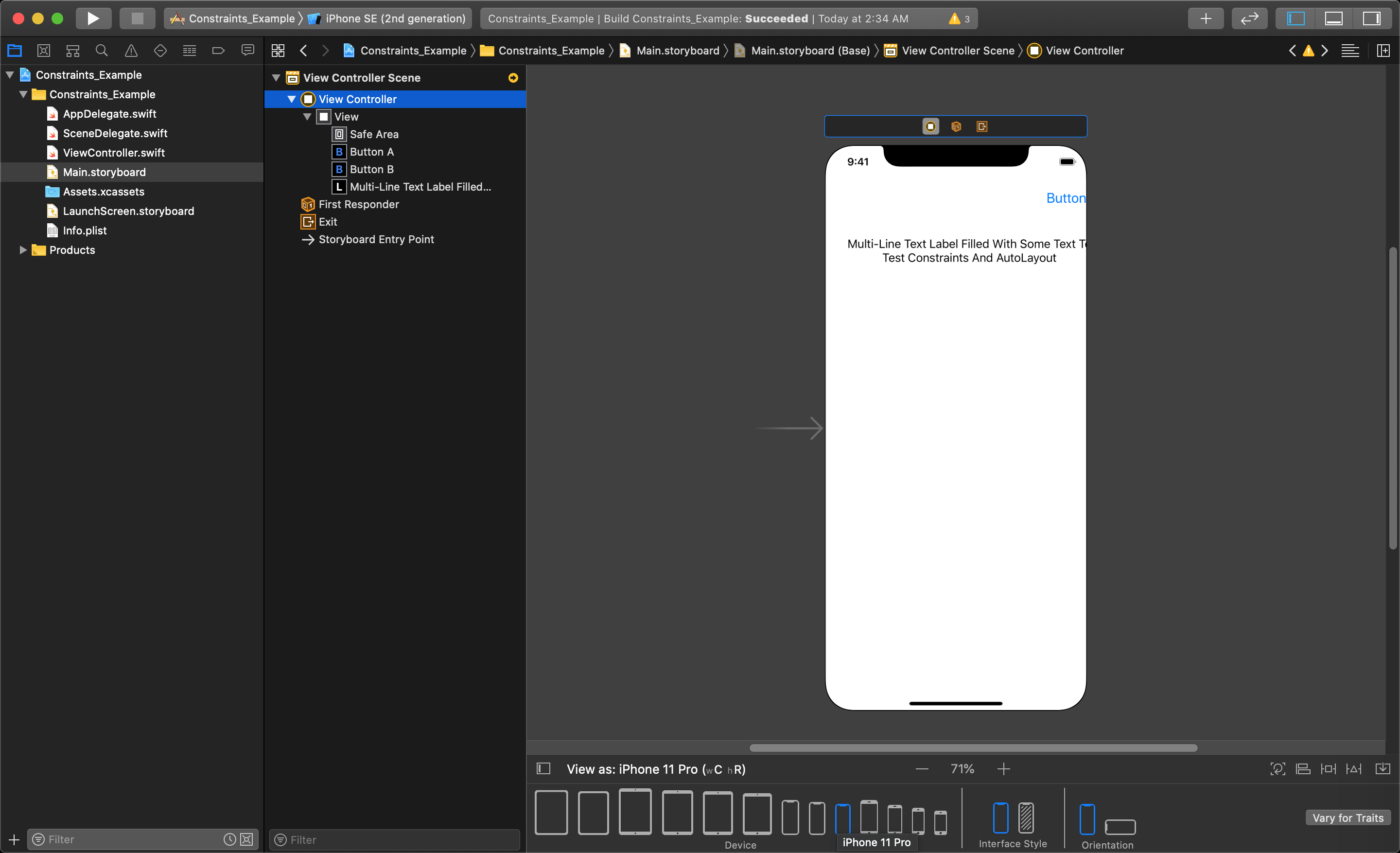Open the device selector dropdown at bottom

coord(655,768)
